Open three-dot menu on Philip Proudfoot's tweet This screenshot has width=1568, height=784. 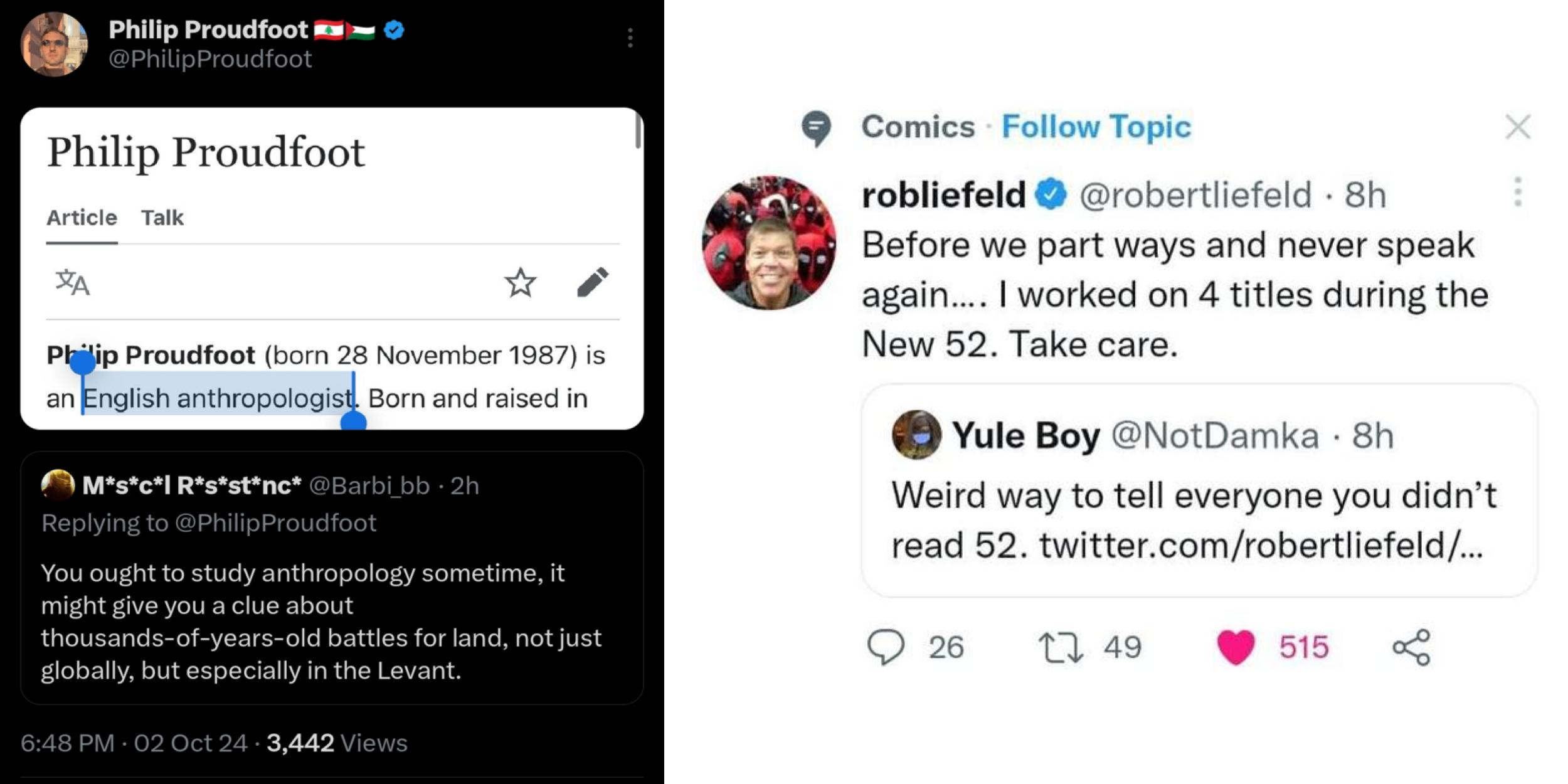coord(630,38)
